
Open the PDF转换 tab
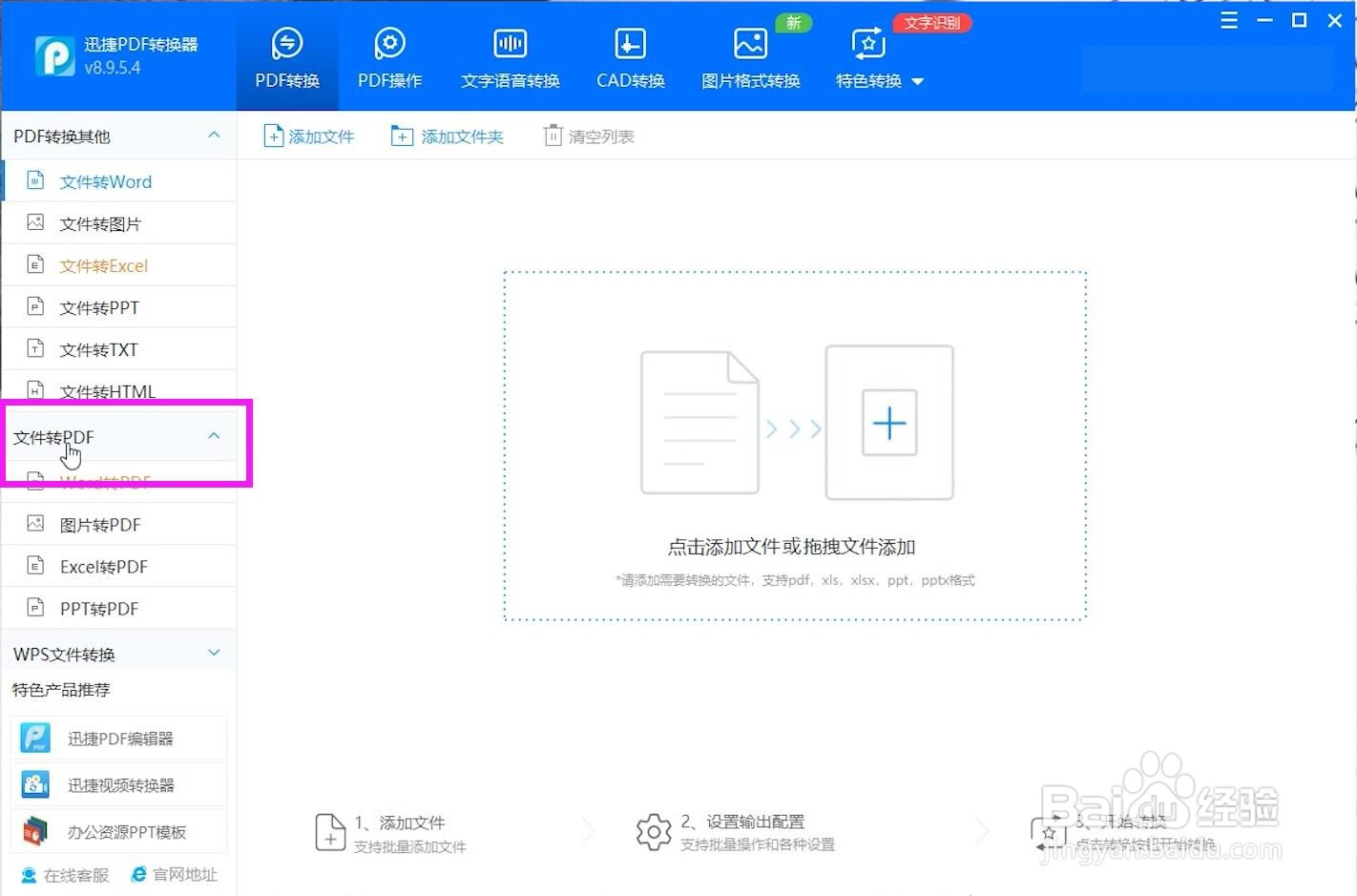[286, 57]
